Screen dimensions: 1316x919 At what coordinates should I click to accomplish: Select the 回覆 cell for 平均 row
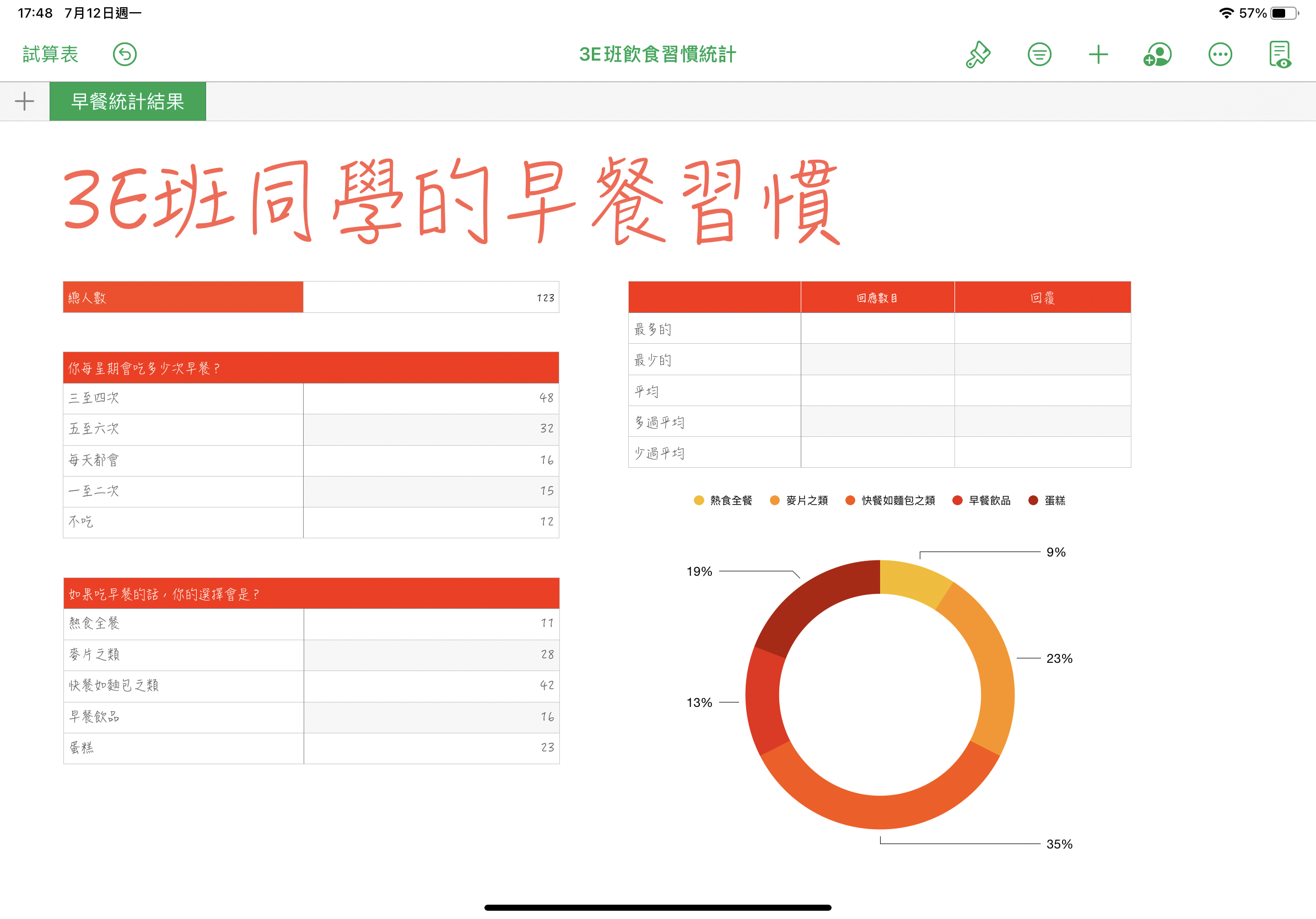tap(1042, 391)
